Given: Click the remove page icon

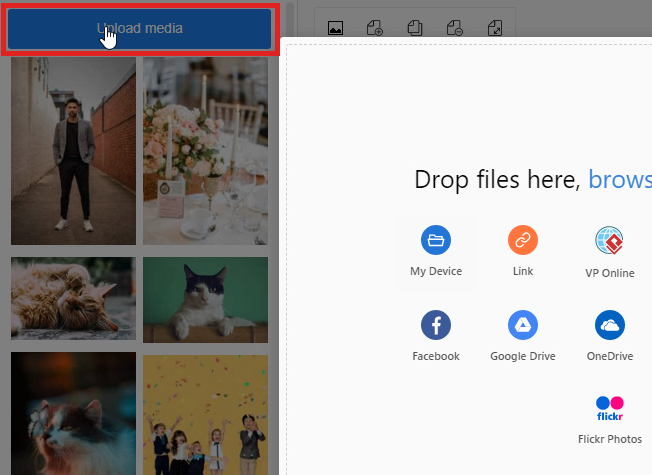Looking at the screenshot, I should point(453,29).
